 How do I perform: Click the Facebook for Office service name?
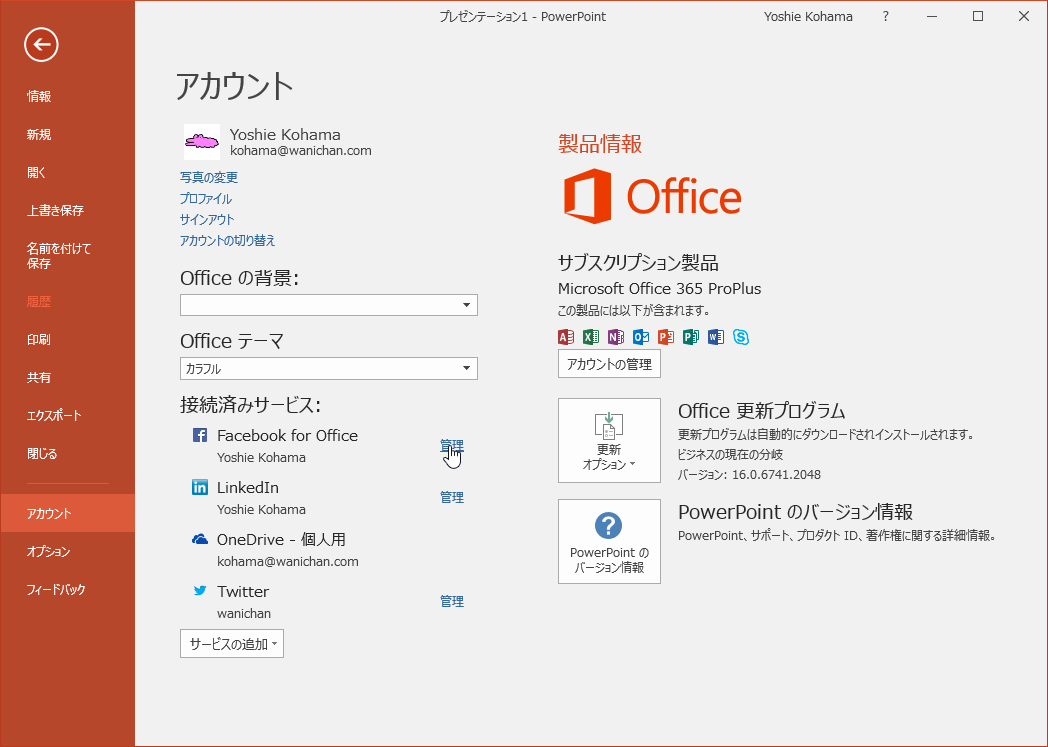[287, 436]
